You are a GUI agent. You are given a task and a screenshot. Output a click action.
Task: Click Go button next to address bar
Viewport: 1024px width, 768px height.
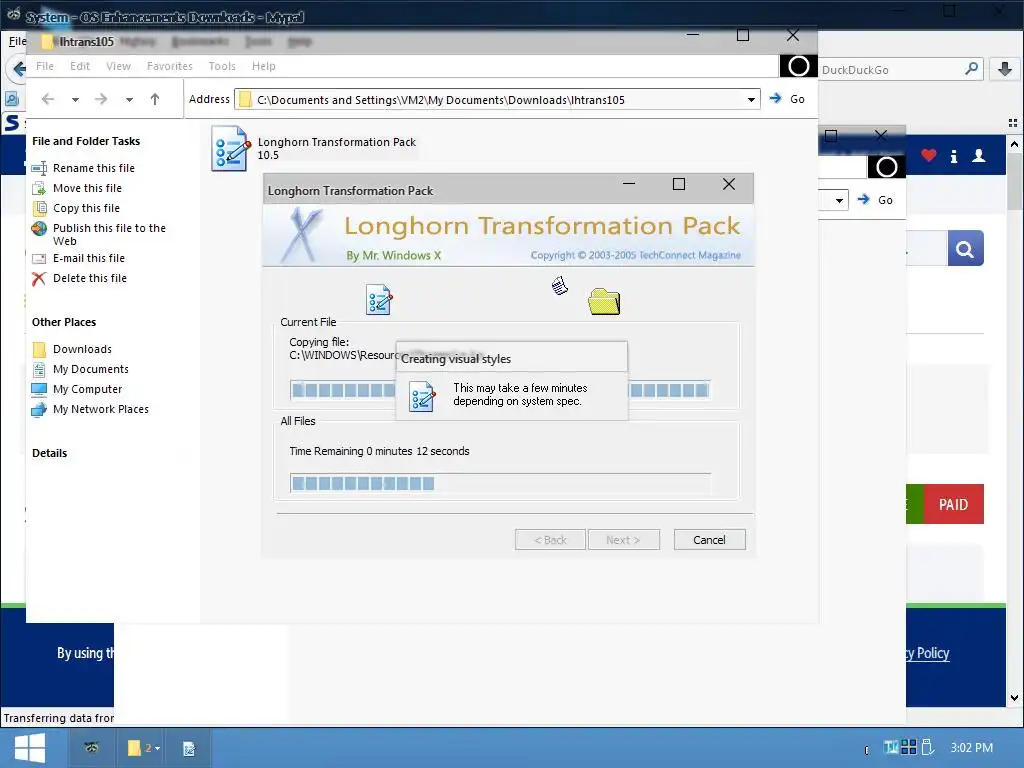[787, 99]
